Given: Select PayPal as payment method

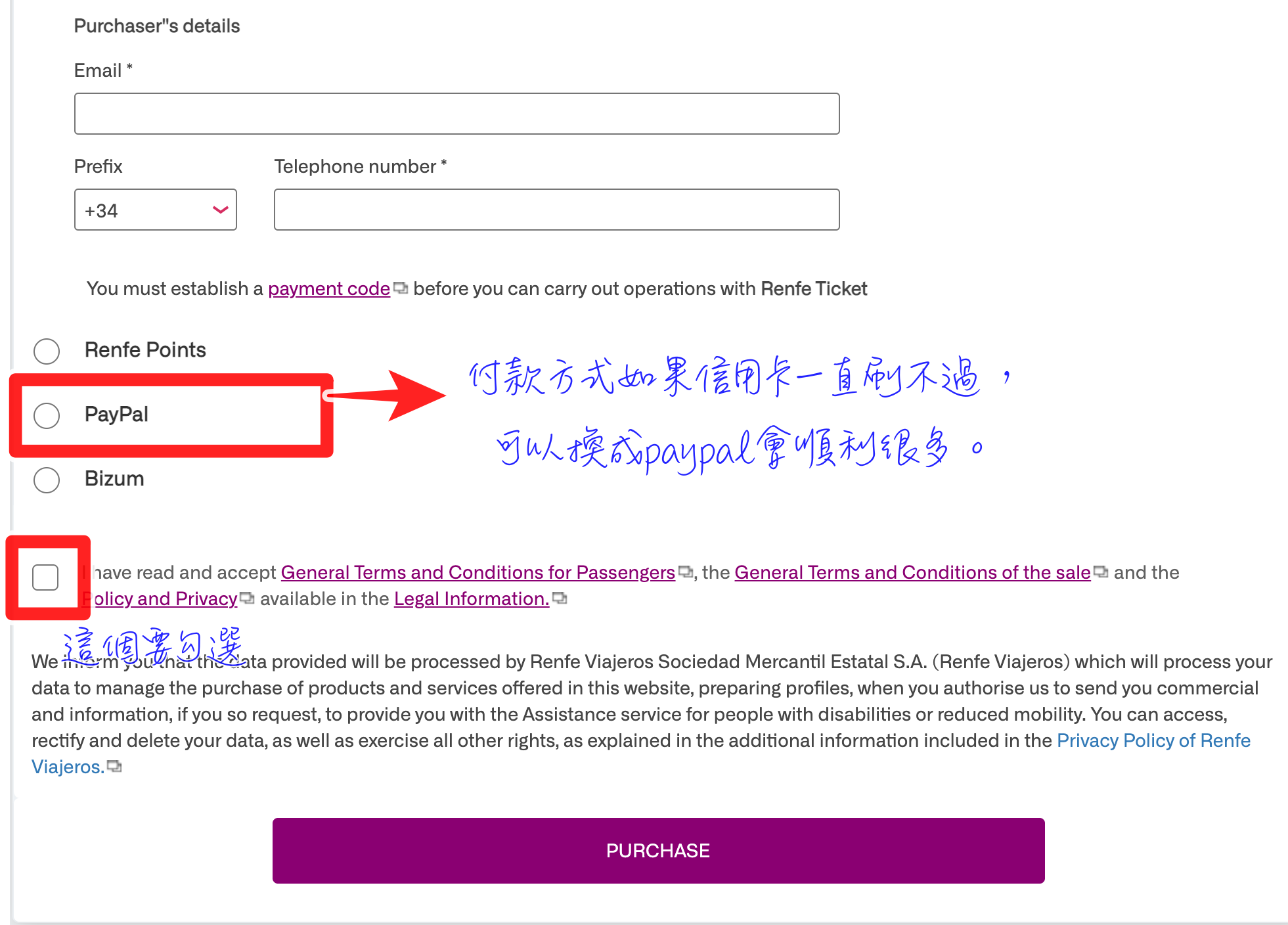Looking at the screenshot, I should (48, 414).
